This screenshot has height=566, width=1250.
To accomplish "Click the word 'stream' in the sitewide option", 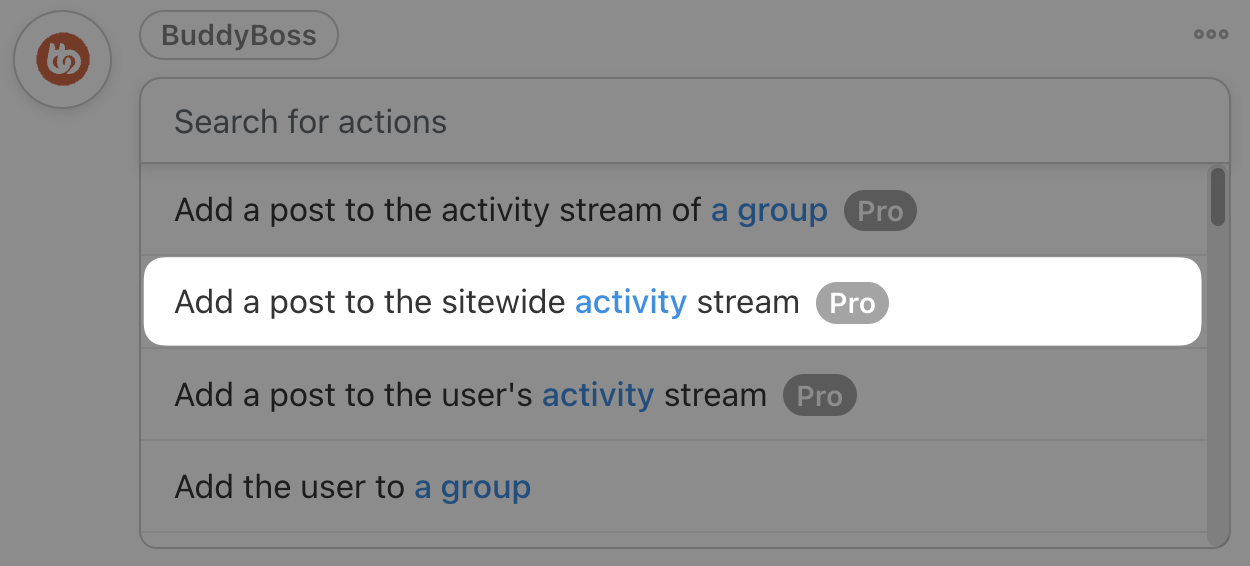I will 748,303.
